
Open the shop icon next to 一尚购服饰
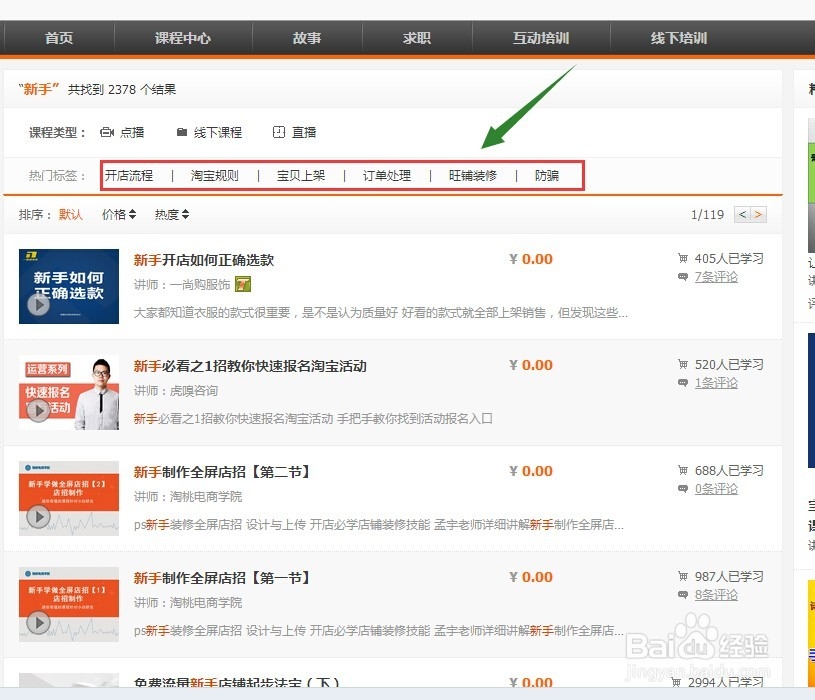coord(241,284)
